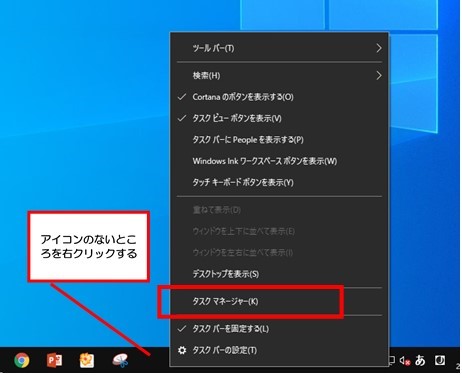This screenshot has width=462, height=375.
Task: Click the greyed 重ねて表示(D) entry
Action: [x=279, y=210]
